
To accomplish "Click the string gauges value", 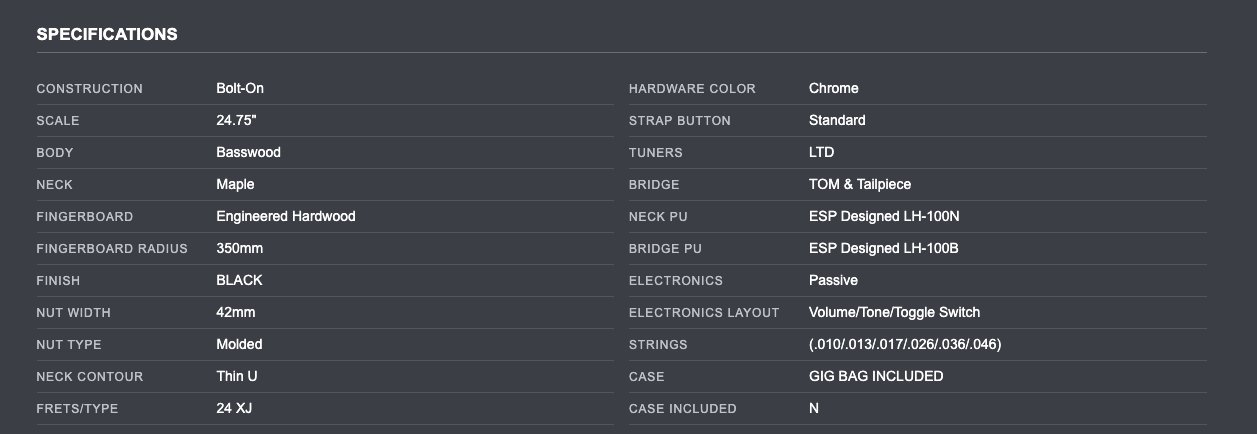I will coord(905,344).
